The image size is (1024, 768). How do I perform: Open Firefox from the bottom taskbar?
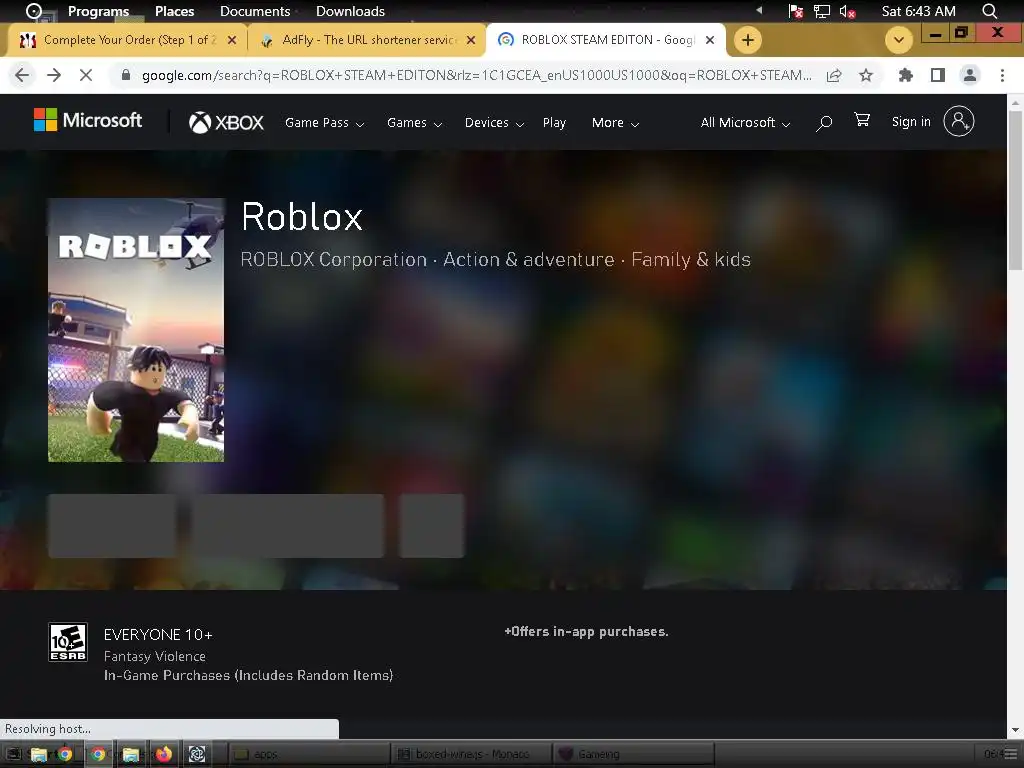pos(164,754)
